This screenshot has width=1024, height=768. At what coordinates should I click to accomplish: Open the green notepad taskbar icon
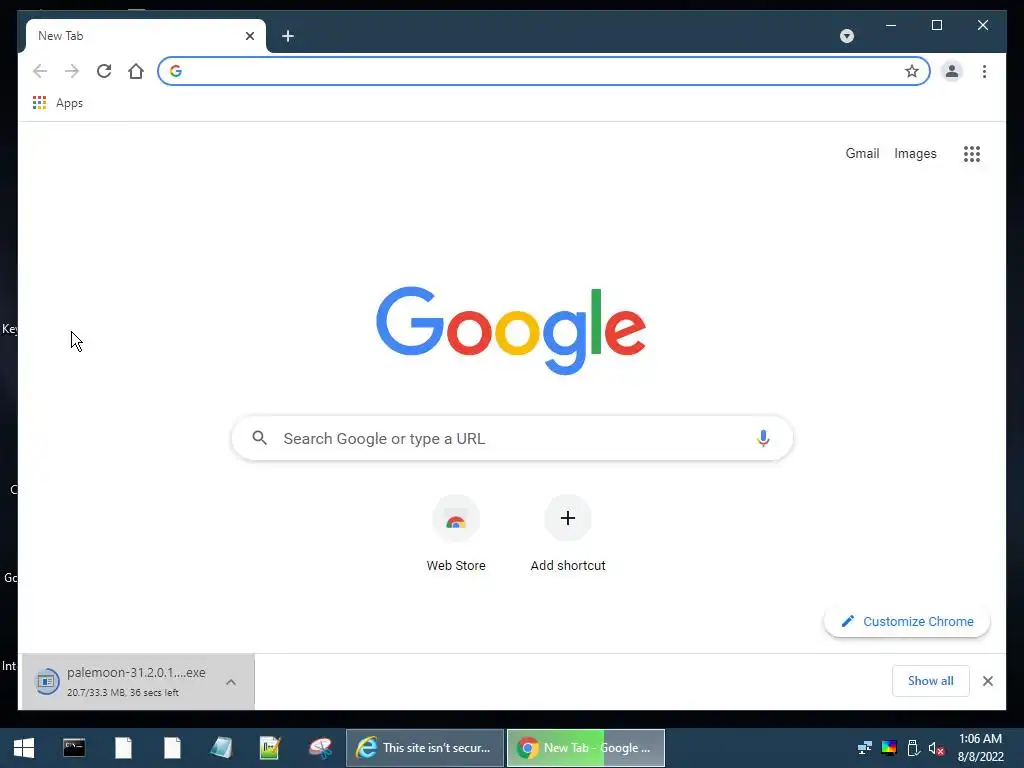click(270, 748)
